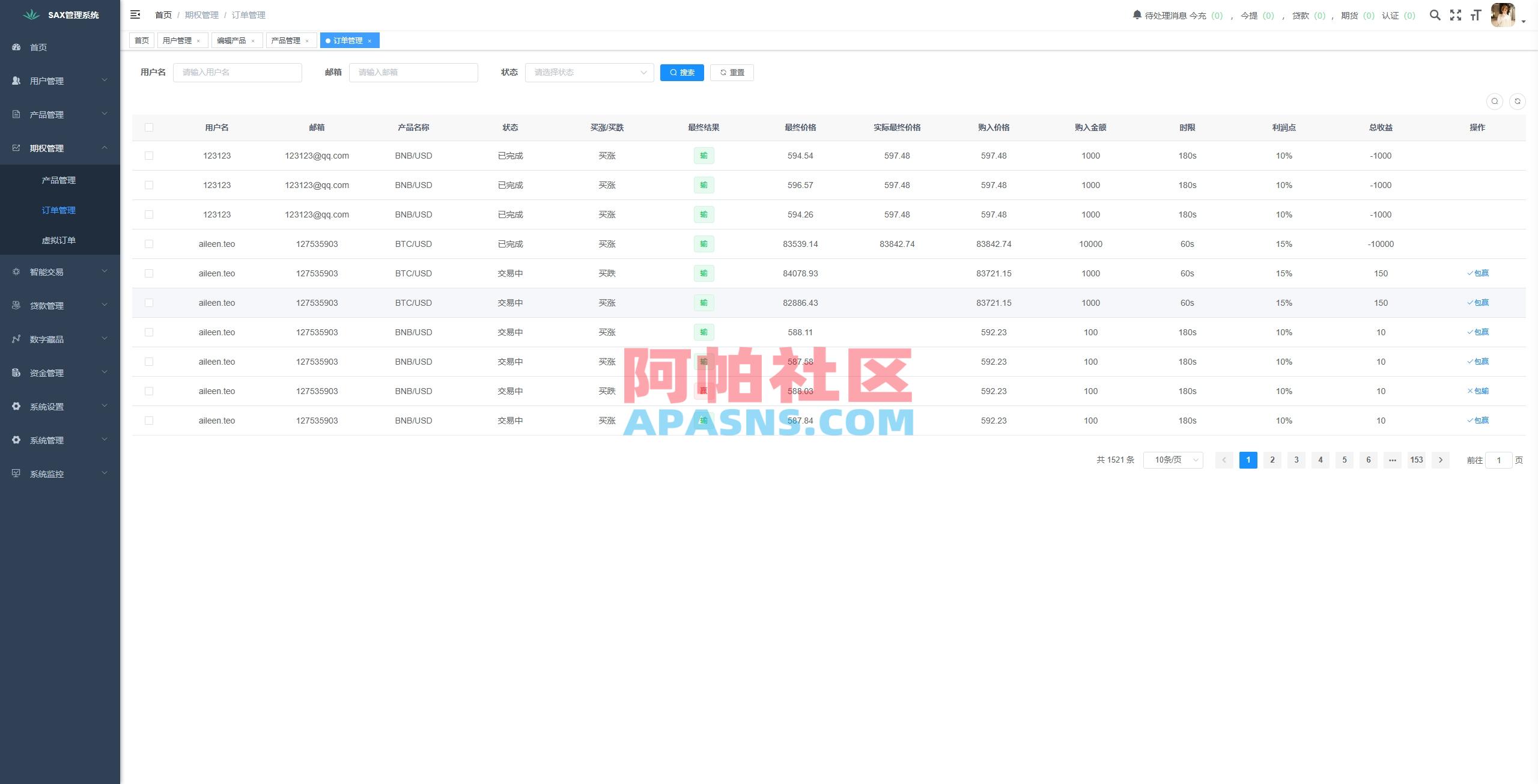1538x784 pixels.
Task: Select 虚拟订单 in the sidebar menu
Action: click(59, 239)
